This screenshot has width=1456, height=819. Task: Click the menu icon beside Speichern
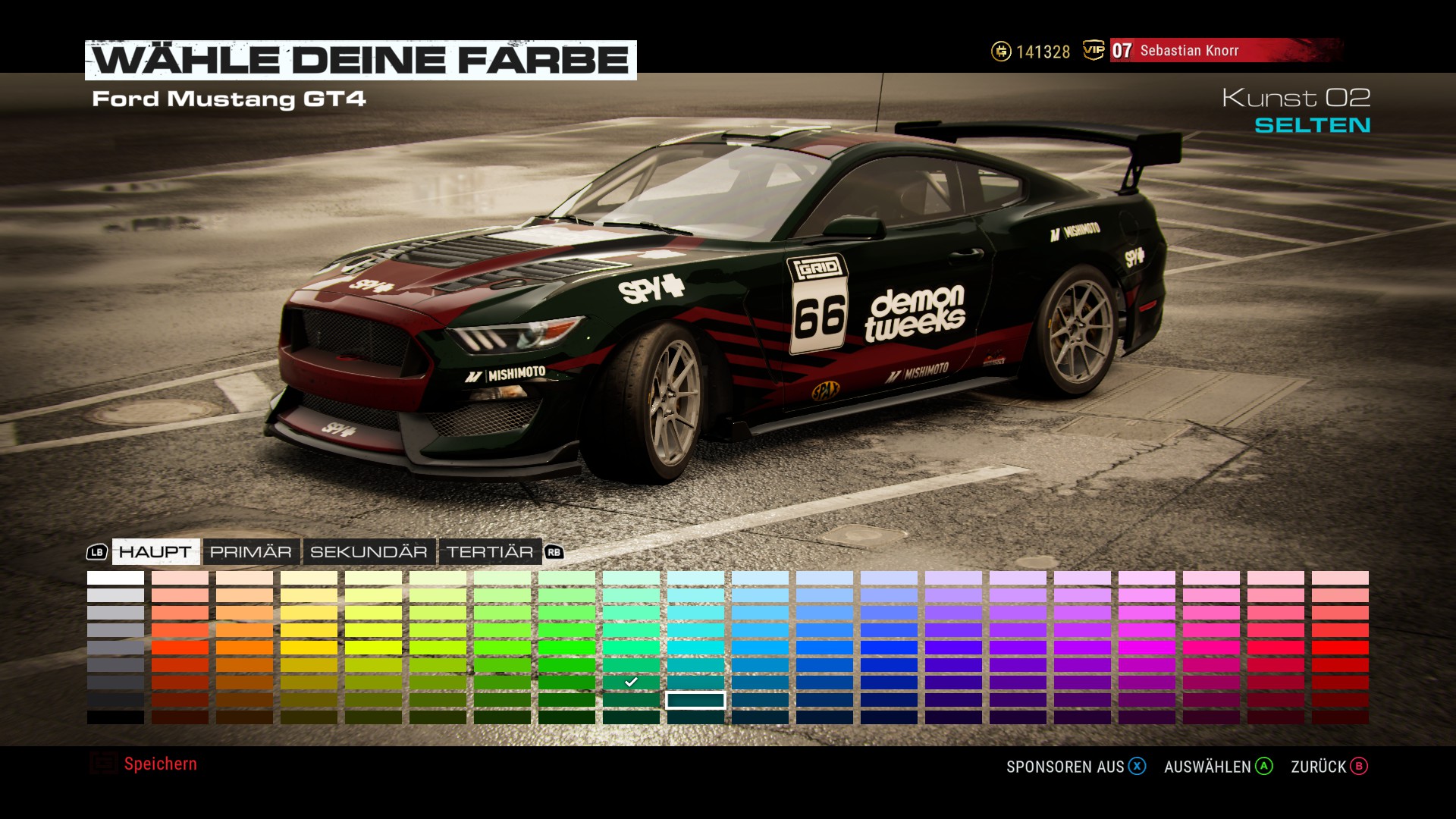[103, 763]
